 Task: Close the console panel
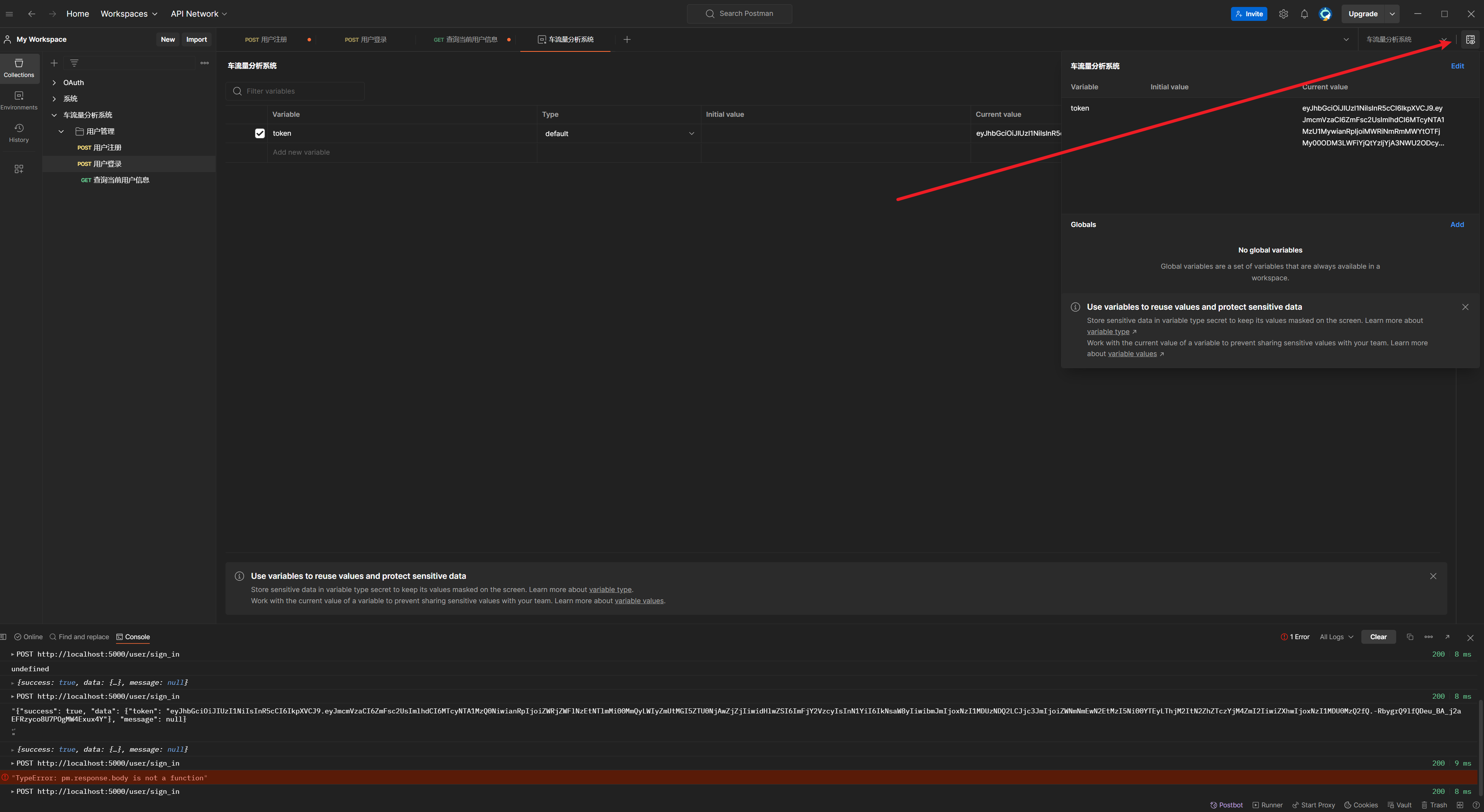click(x=1470, y=638)
